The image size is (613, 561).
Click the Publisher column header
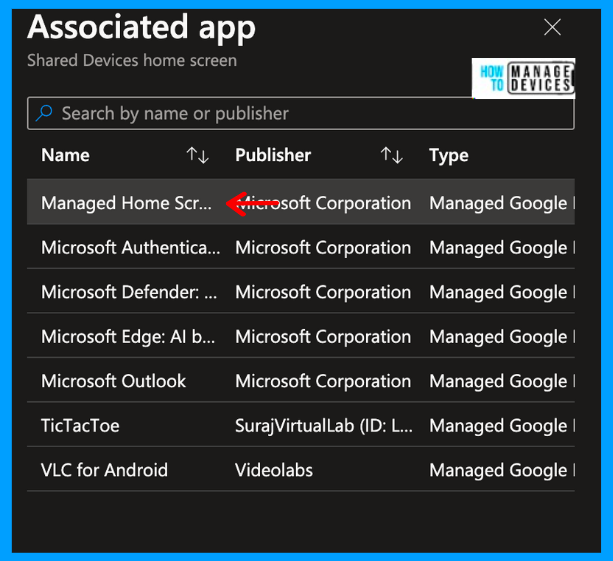pos(273,155)
